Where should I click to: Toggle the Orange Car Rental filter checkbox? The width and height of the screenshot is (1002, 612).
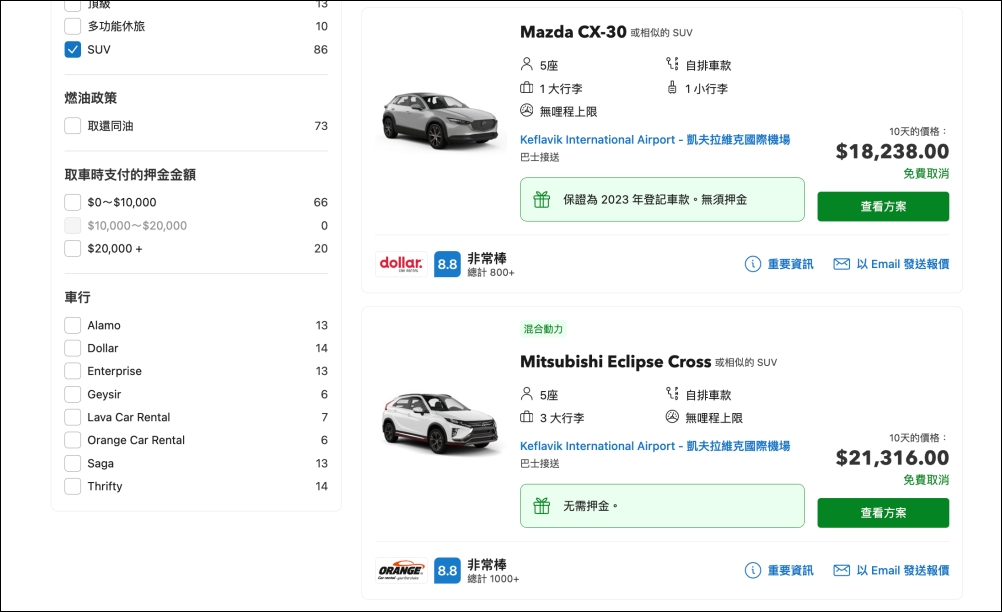tap(73, 440)
